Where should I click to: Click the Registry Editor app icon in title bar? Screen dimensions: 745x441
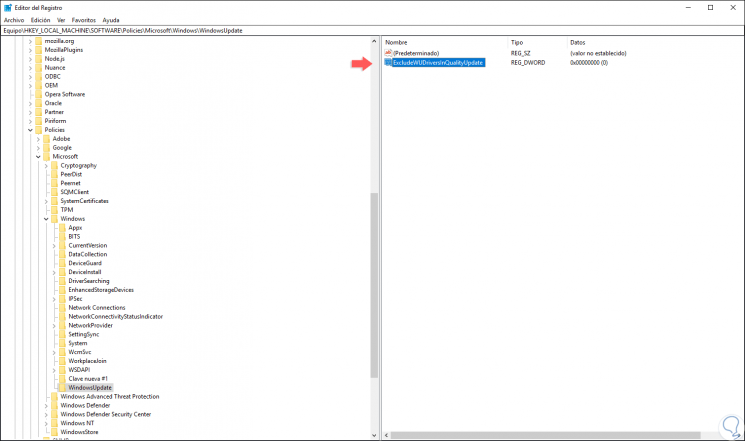coord(8,8)
